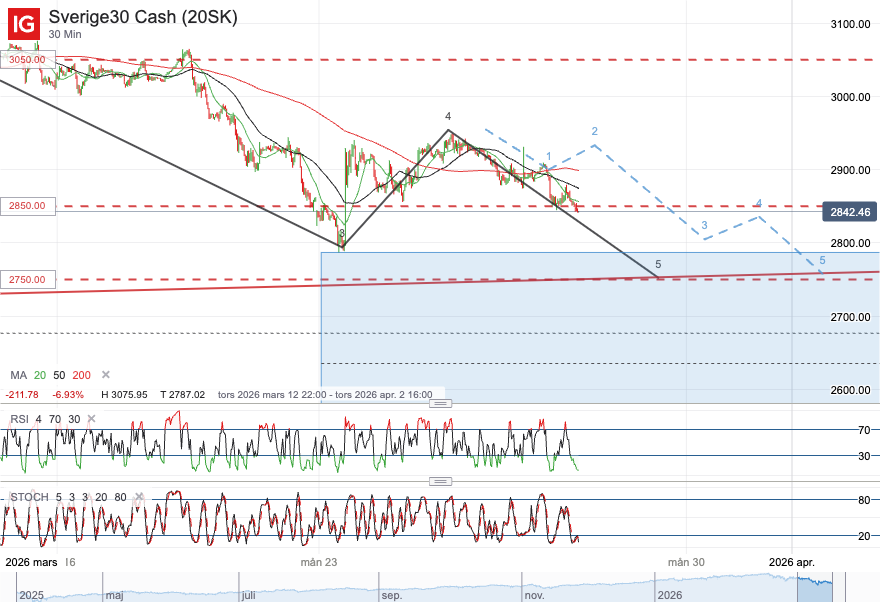This screenshot has height=602, width=880.
Task: Click the 2600.00 price axis label
Action: [x=850, y=390]
